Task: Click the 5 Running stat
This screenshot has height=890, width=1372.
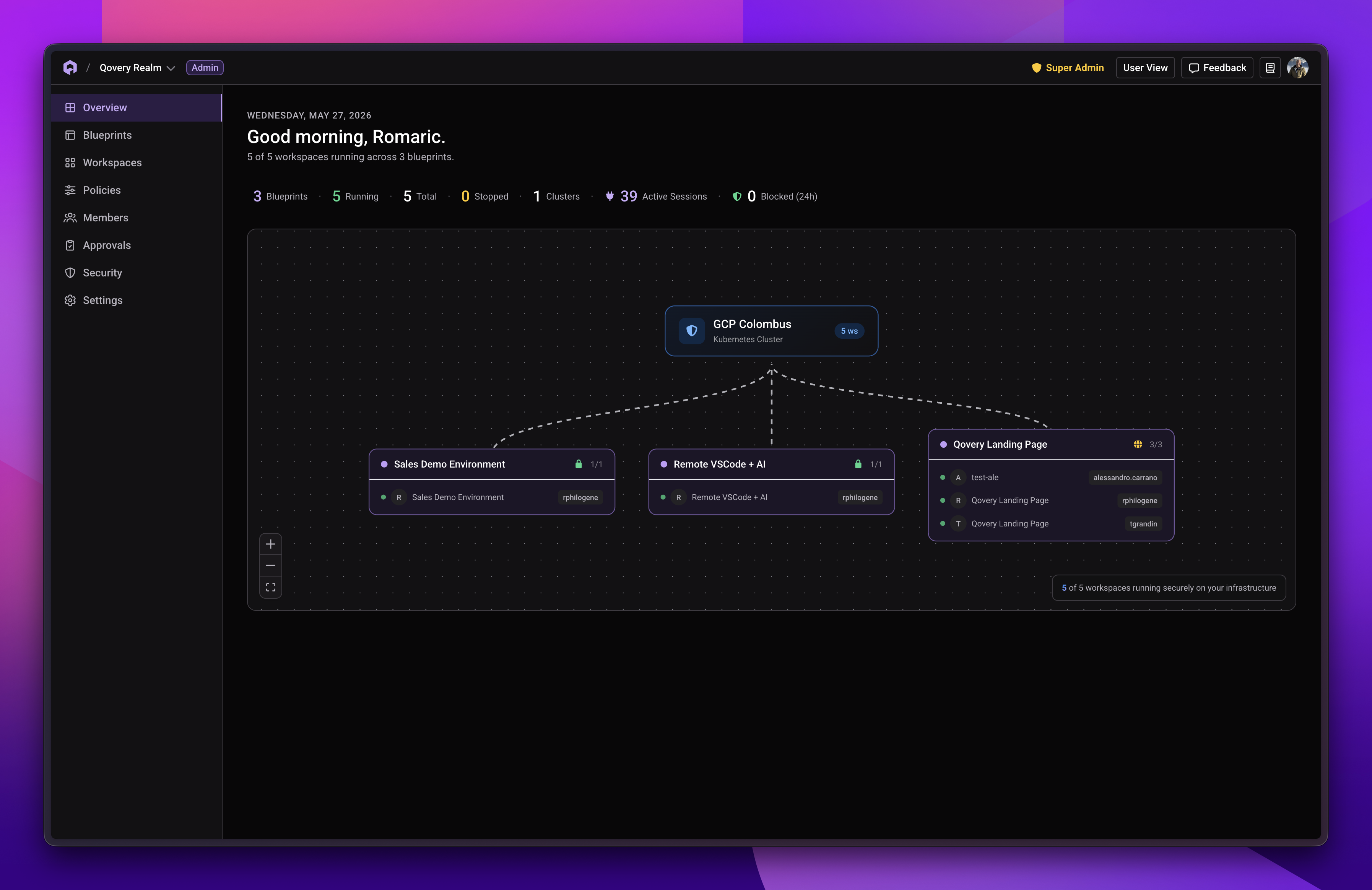Action: click(x=355, y=196)
